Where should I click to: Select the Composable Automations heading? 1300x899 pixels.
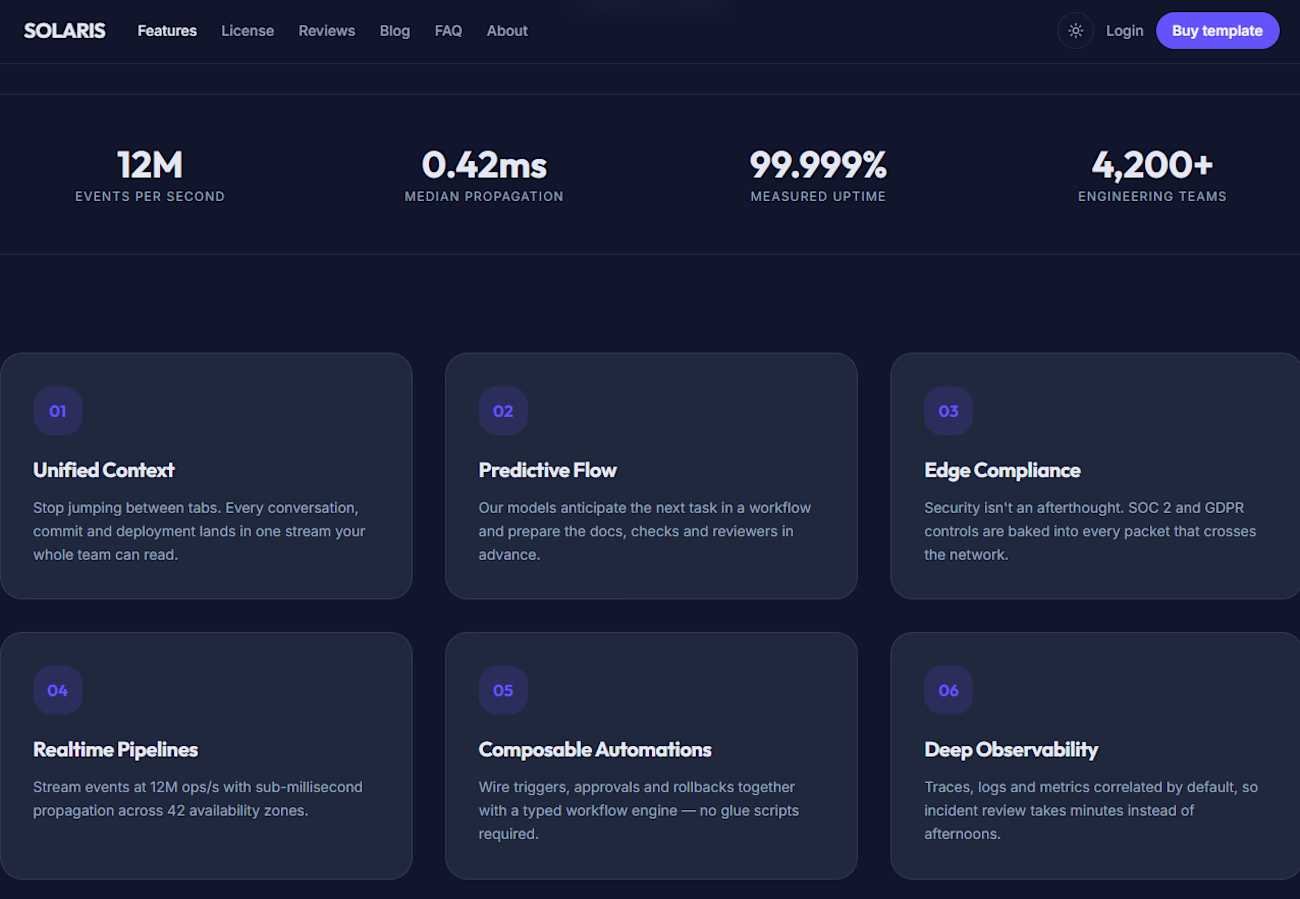tap(595, 749)
